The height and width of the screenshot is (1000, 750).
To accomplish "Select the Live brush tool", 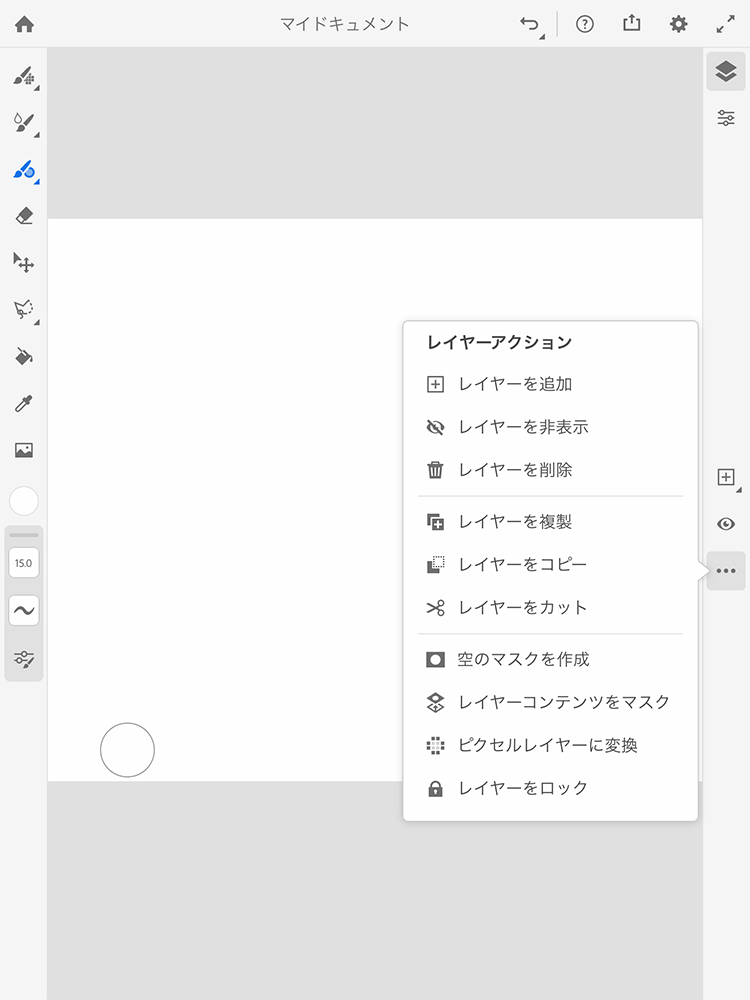I will pos(24,122).
